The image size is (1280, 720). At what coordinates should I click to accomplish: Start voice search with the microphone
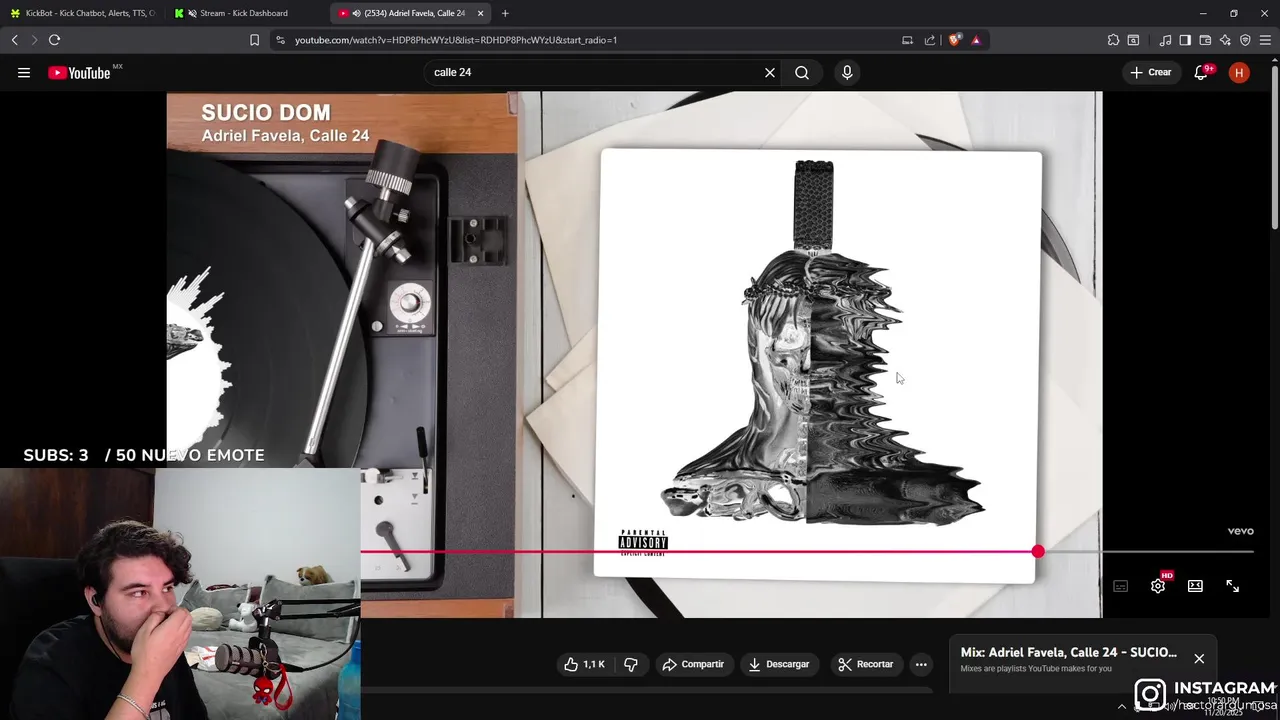pyautogui.click(x=847, y=72)
